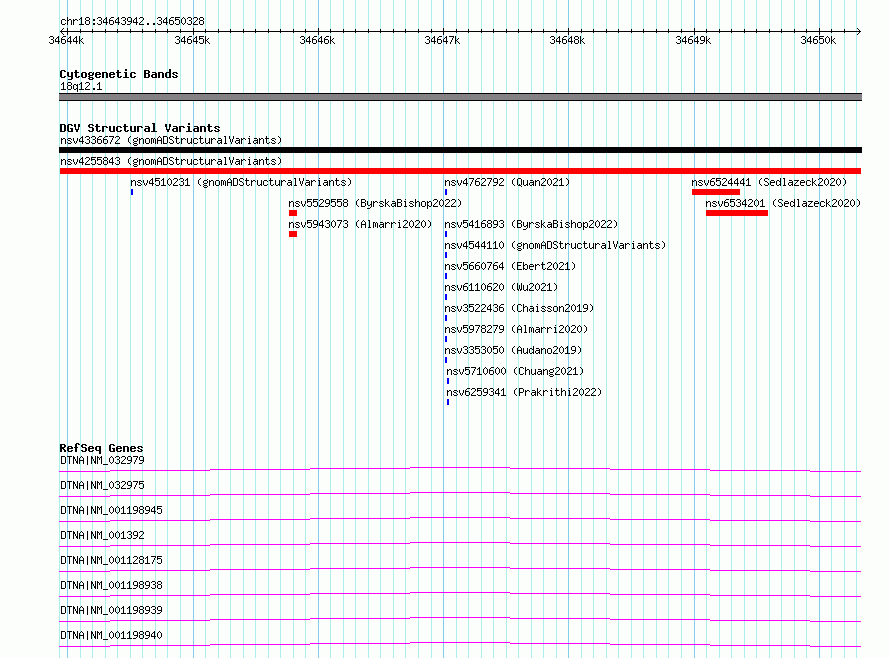Screen dimensions: 890x658
Task: Open transcript DTNA|NM_001198939 label
Action: (111, 610)
